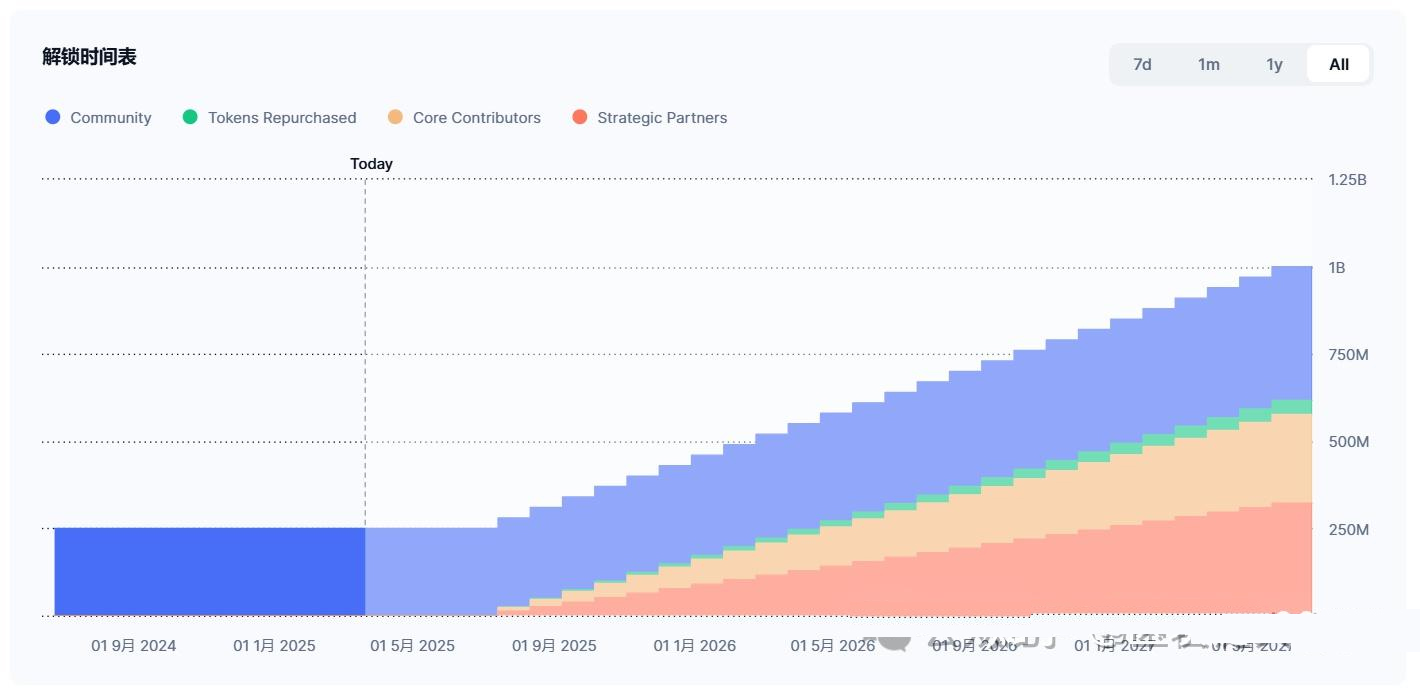1420x688 pixels.
Task: Toggle the Core Contributors legend label
Action: point(476,117)
